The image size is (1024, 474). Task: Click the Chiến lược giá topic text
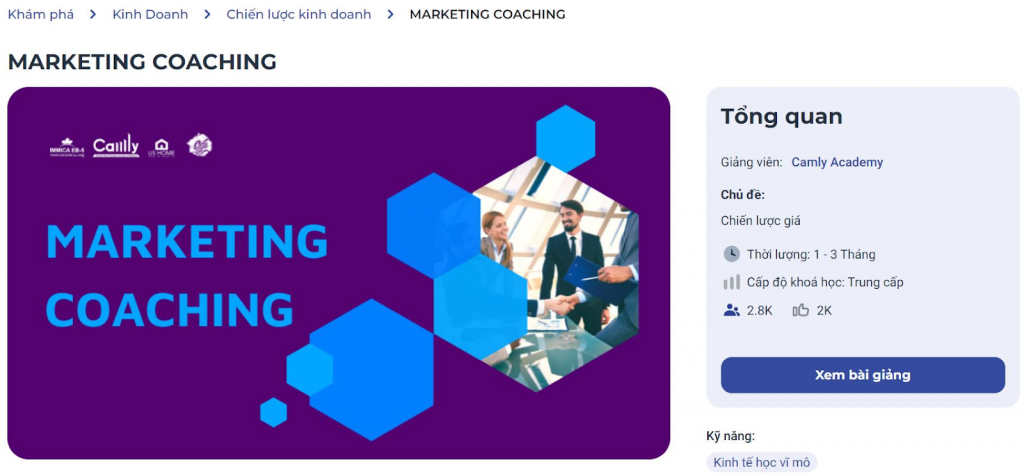760,220
